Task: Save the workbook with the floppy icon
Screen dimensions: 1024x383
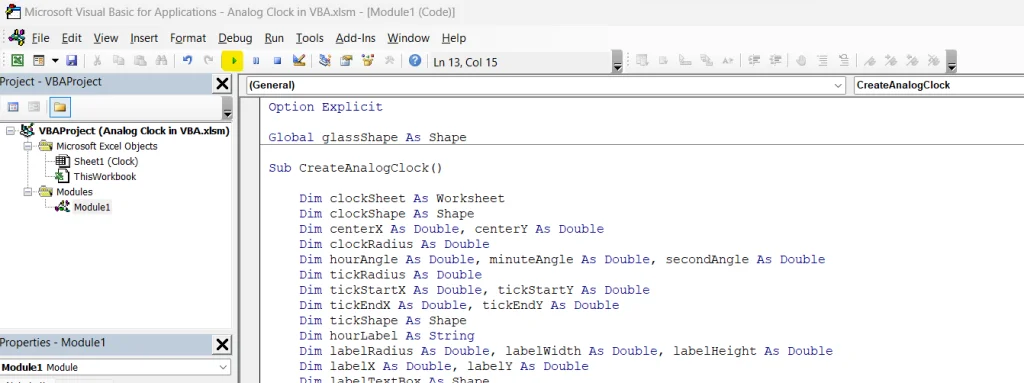Action: pyautogui.click(x=72, y=61)
